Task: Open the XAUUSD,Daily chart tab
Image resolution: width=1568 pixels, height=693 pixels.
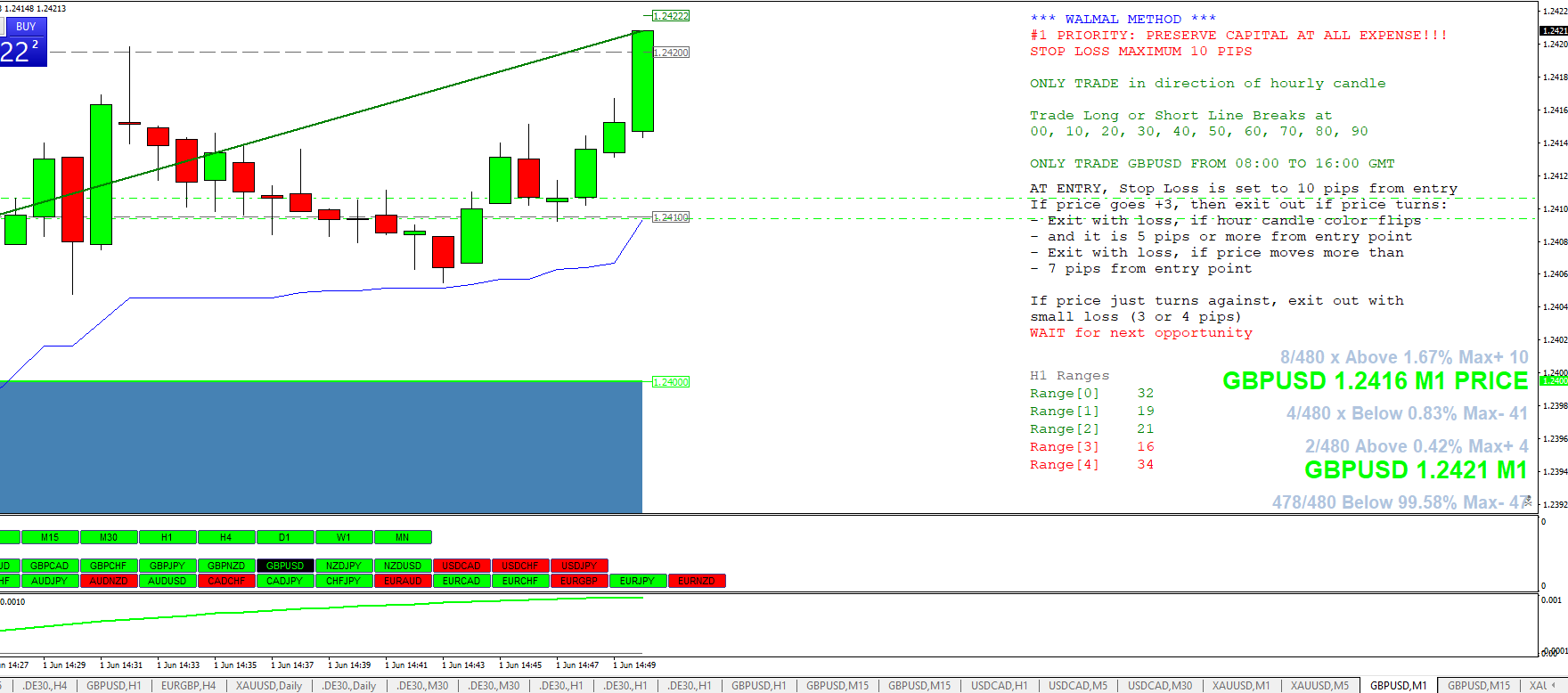Action: pos(269,685)
